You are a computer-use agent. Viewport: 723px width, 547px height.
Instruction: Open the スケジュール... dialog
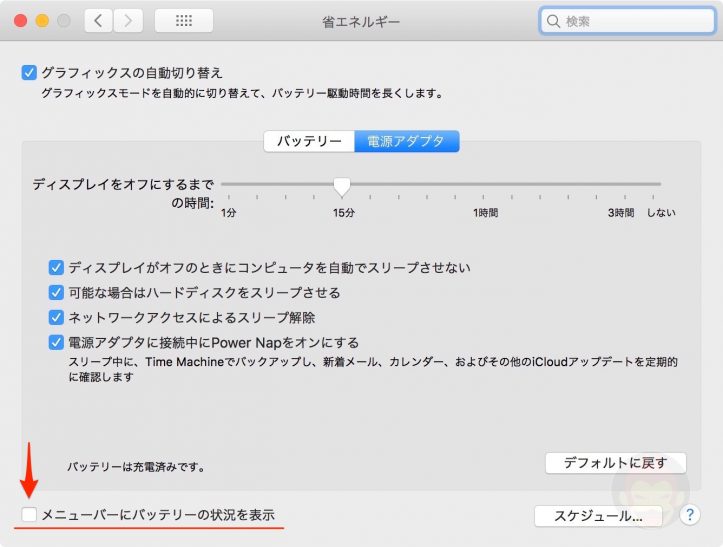pos(598,516)
